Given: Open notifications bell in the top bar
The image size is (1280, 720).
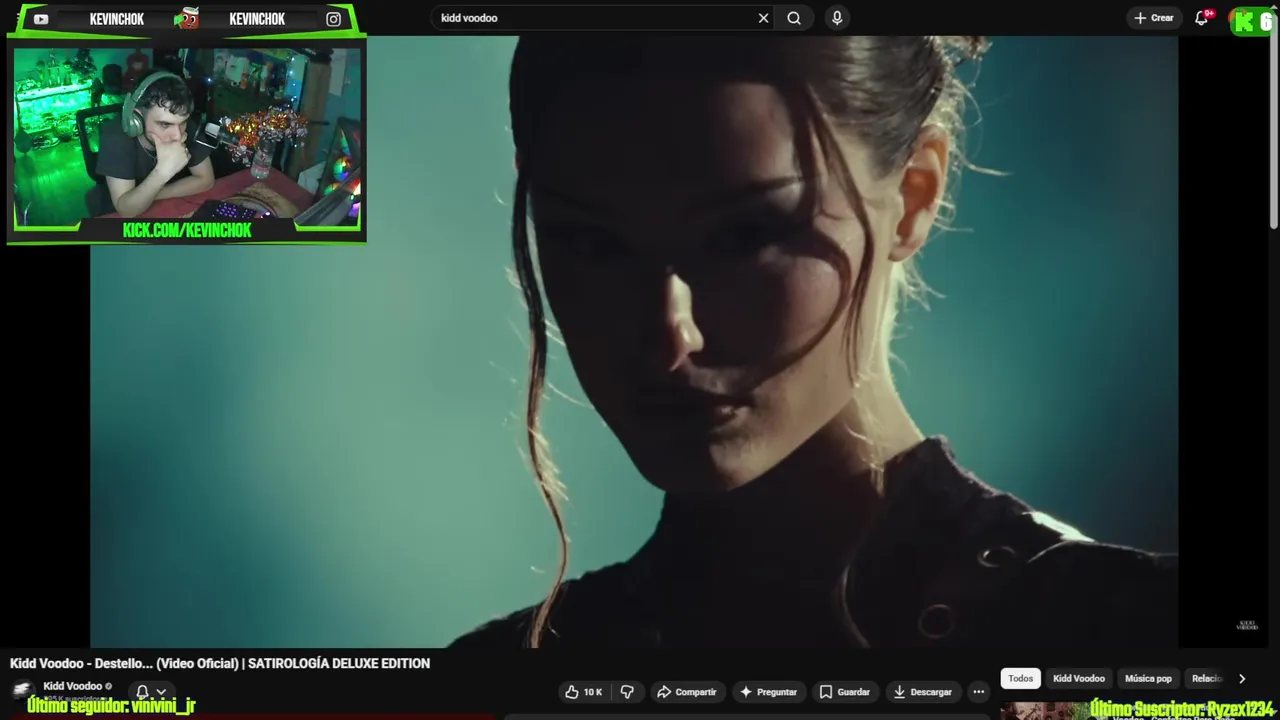Looking at the screenshot, I should click(x=1202, y=18).
